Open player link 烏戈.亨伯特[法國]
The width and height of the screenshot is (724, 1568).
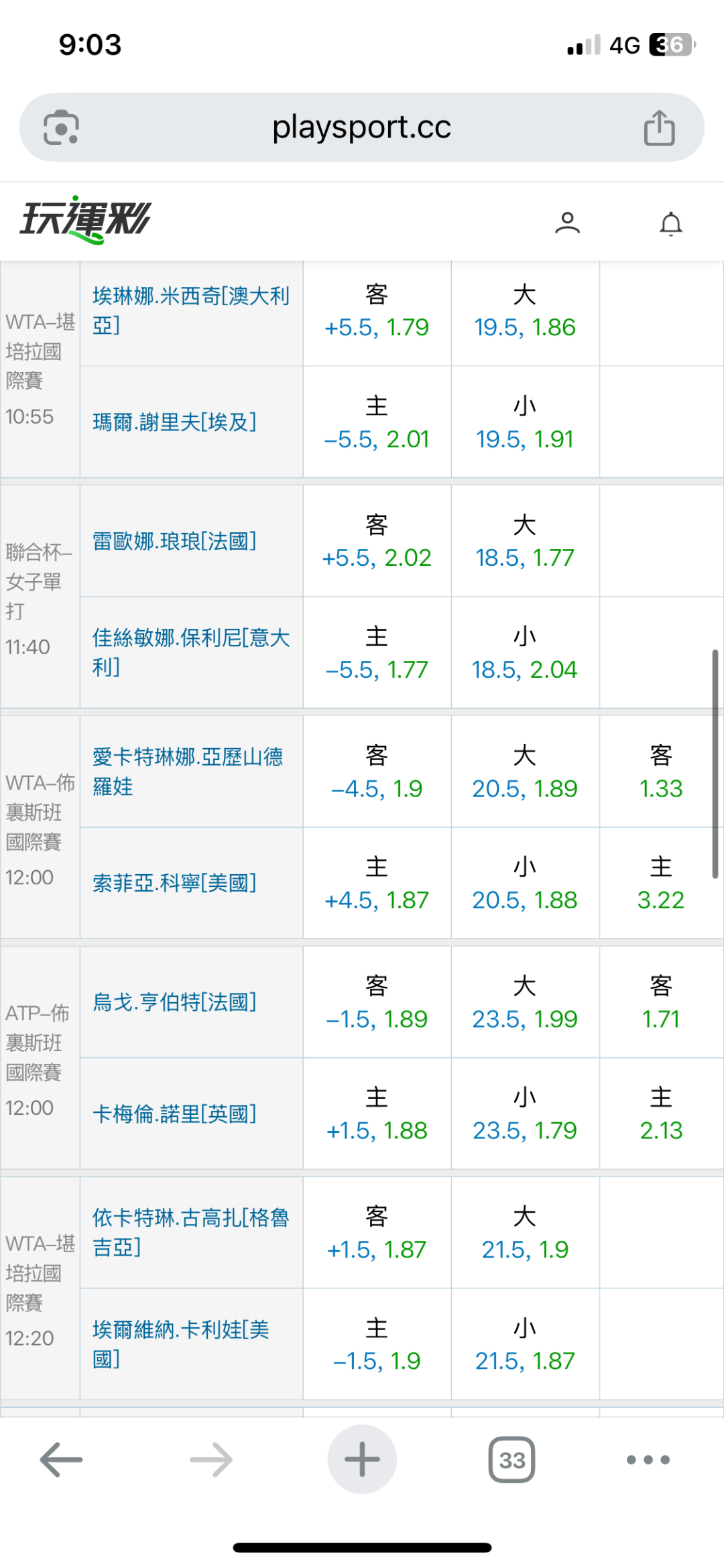[174, 1002]
